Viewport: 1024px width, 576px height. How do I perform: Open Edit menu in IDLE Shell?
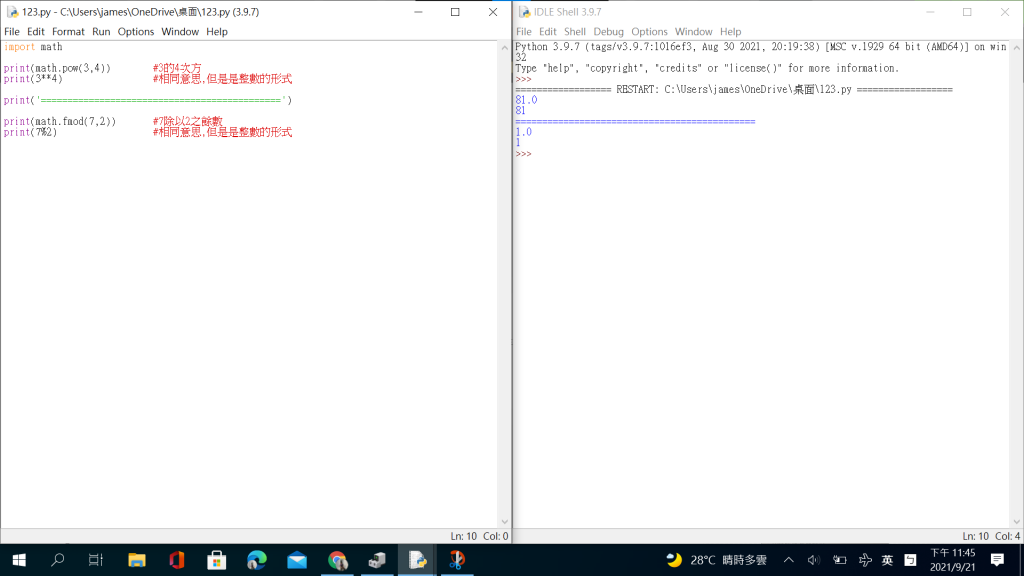coord(548,31)
